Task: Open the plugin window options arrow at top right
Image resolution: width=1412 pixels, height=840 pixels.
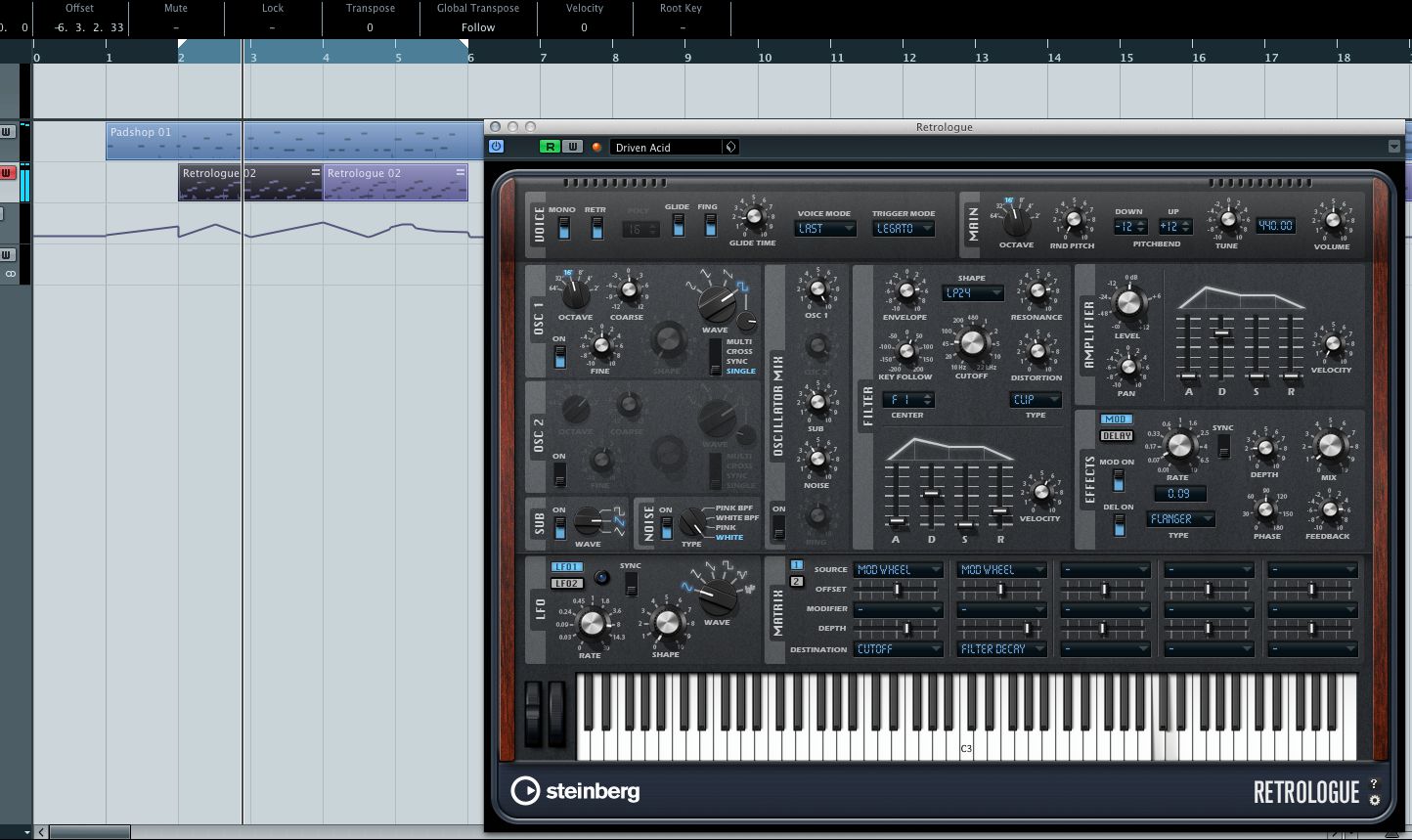Action: (x=1393, y=147)
